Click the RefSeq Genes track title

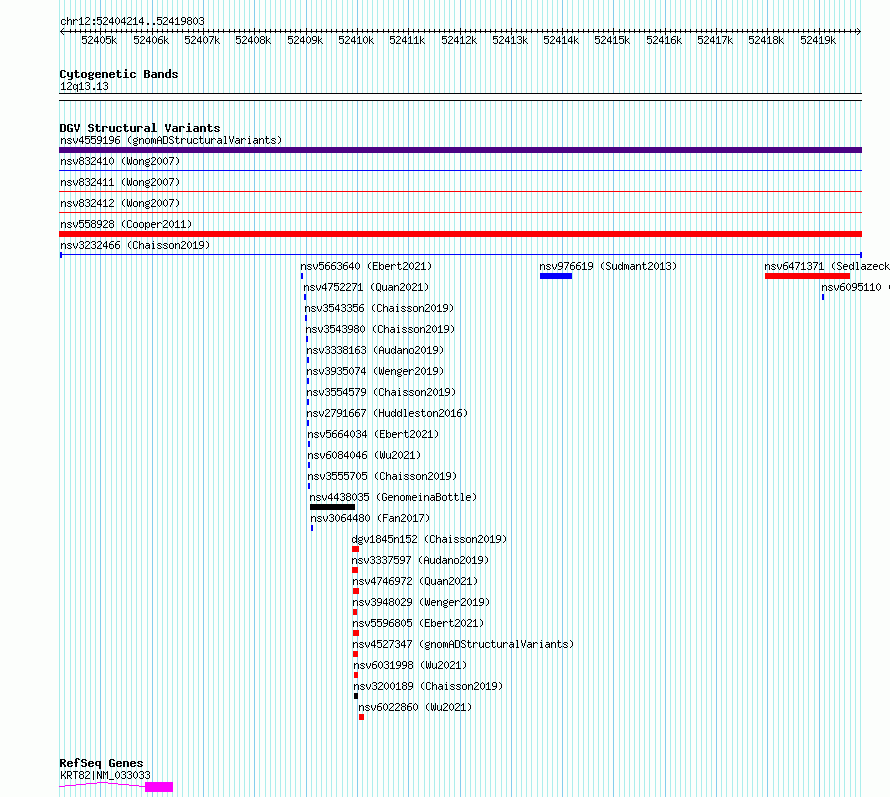click(x=102, y=764)
